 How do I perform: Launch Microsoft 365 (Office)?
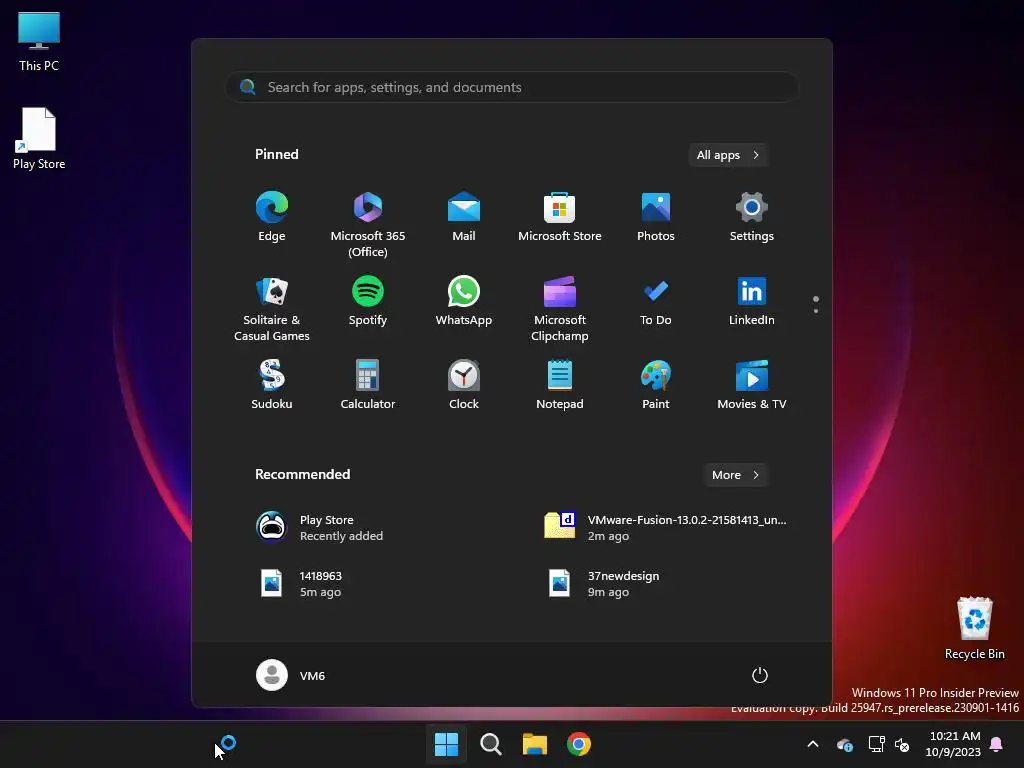pyautogui.click(x=368, y=224)
